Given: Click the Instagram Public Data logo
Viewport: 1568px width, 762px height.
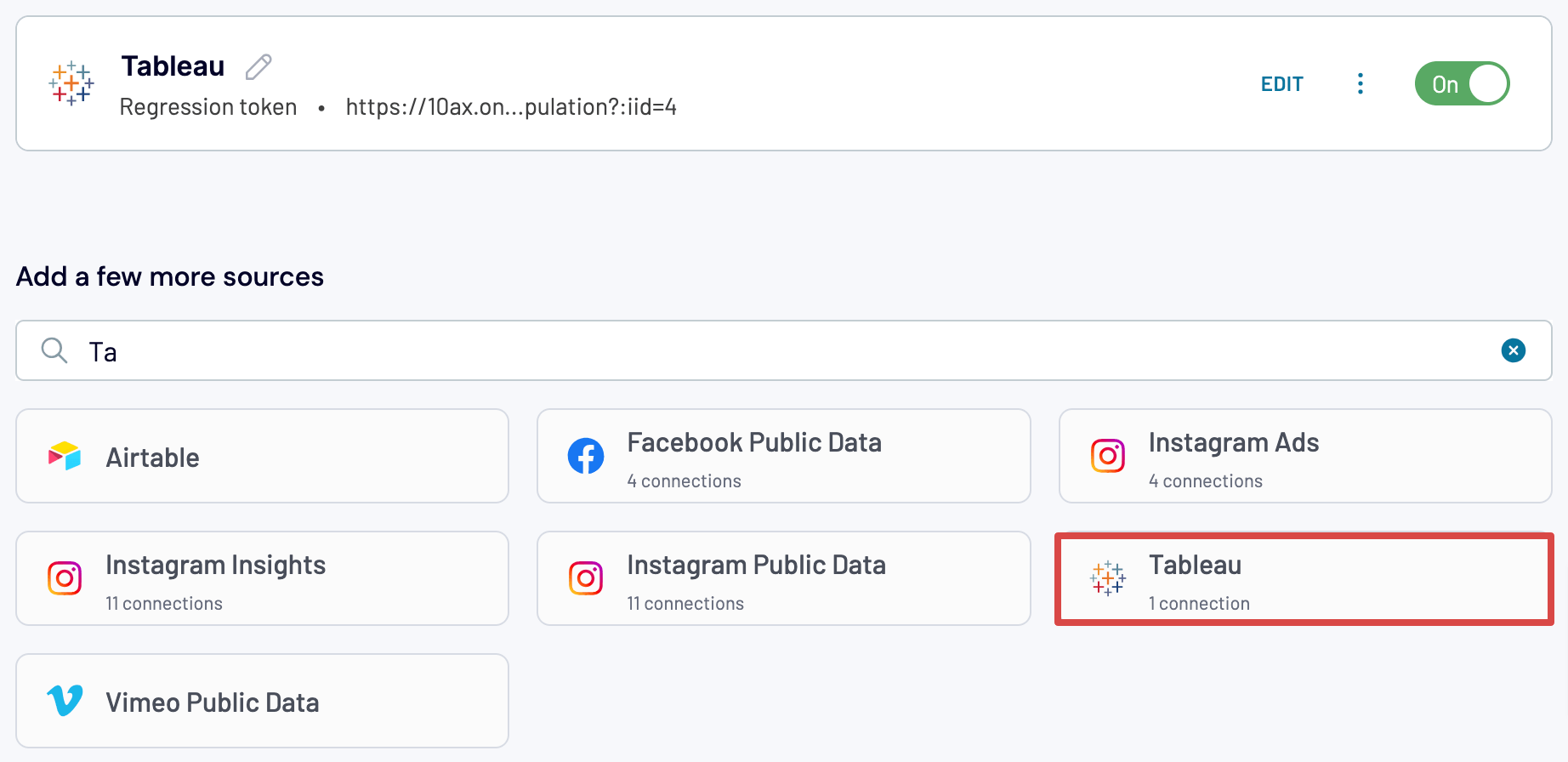Looking at the screenshot, I should 586,579.
